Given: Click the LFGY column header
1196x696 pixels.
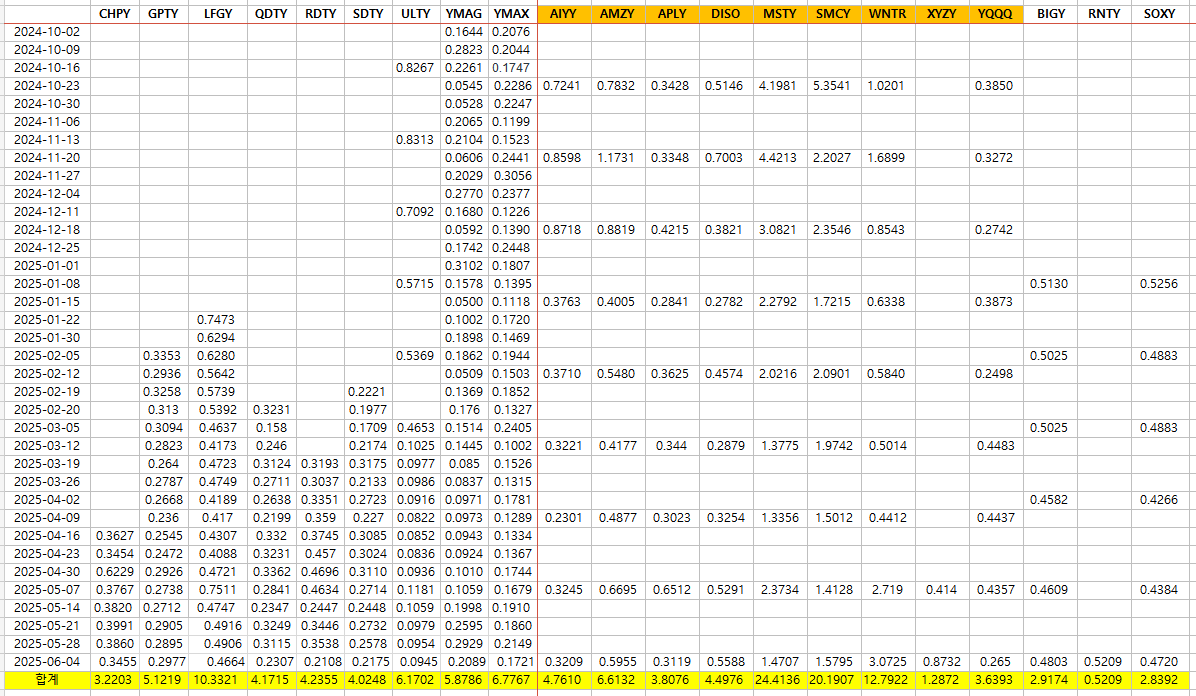Looking at the screenshot, I should [x=217, y=14].
